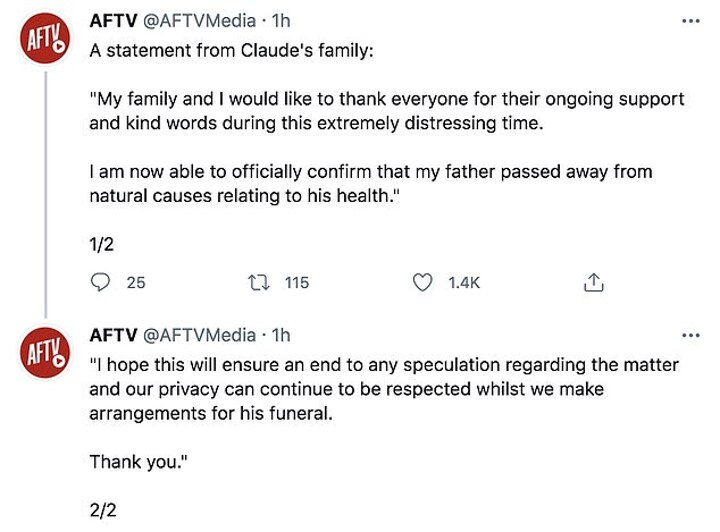Open more options on second tweet
The height and width of the screenshot is (532, 720).
(x=690, y=335)
